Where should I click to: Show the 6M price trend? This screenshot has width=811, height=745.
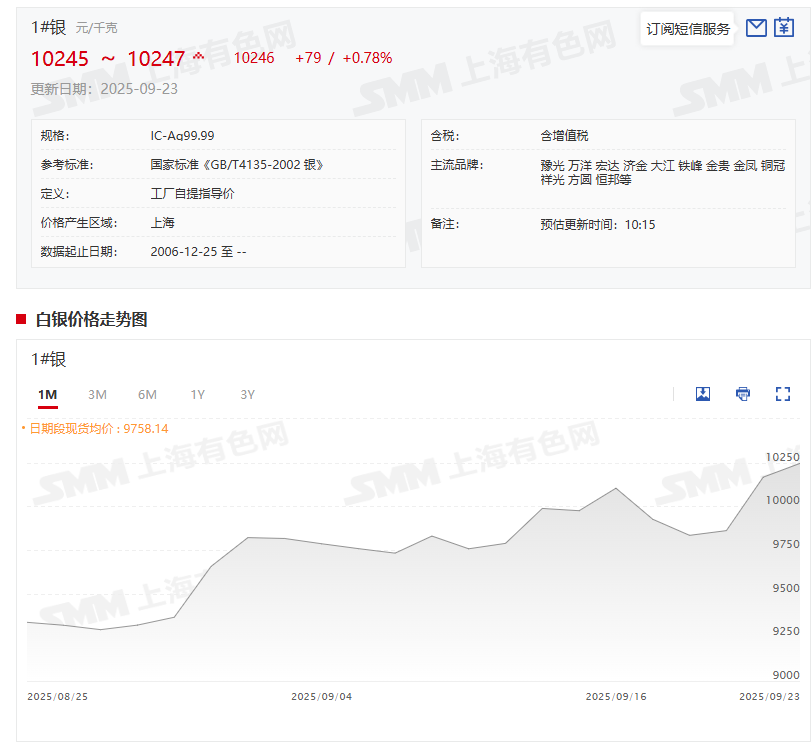(x=147, y=395)
